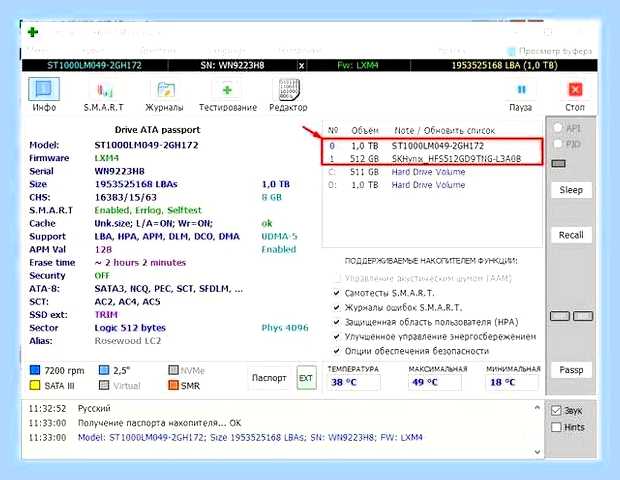Click the gray NVMe indicator box
620x480 pixels.
(173, 370)
